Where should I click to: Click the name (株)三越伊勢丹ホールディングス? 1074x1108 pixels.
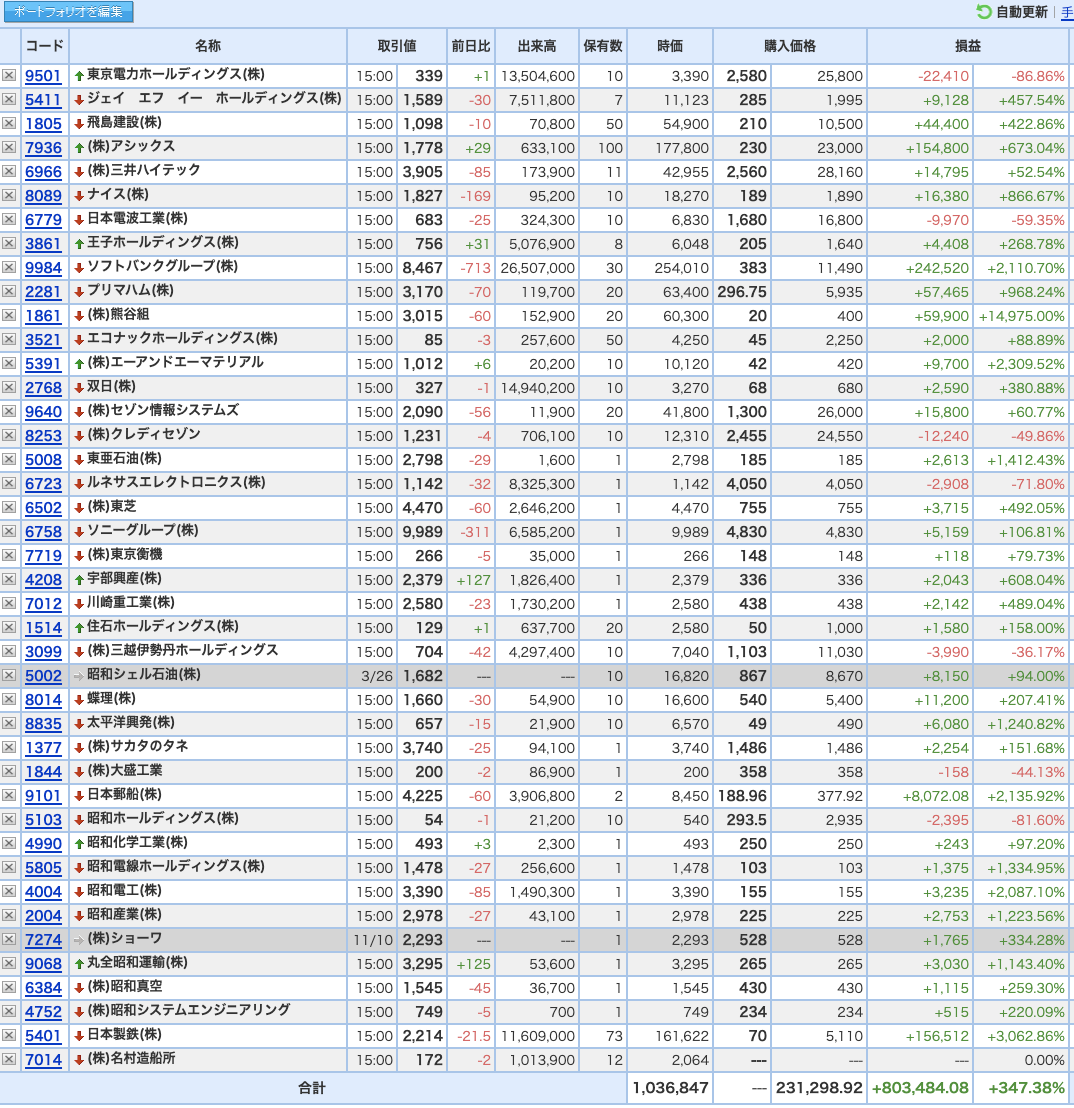pos(182,650)
